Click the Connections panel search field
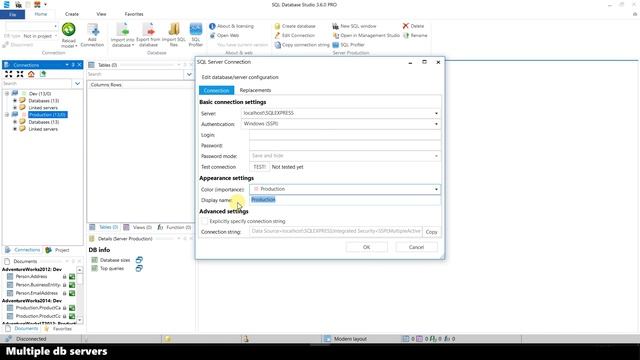 click(x=37, y=84)
